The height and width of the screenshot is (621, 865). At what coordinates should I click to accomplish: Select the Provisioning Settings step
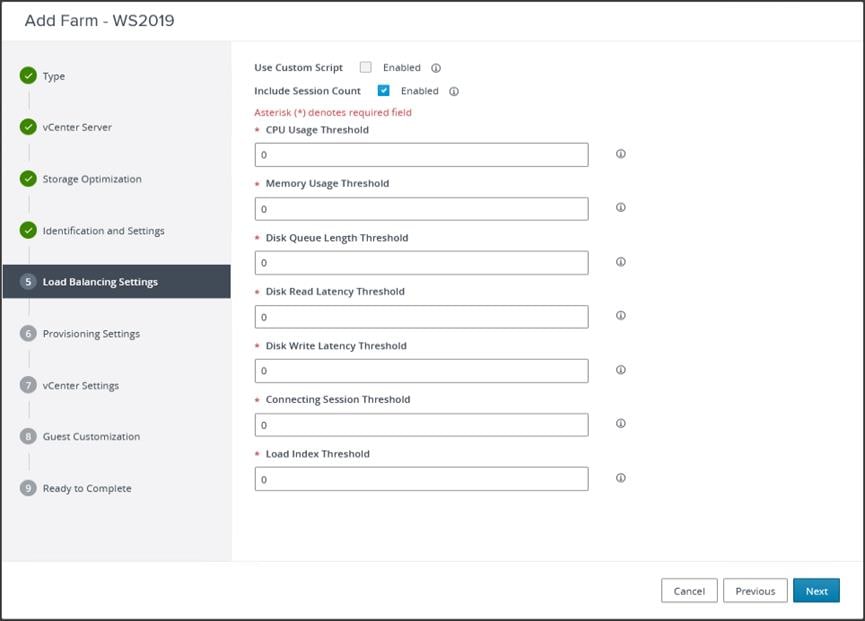coord(91,334)
